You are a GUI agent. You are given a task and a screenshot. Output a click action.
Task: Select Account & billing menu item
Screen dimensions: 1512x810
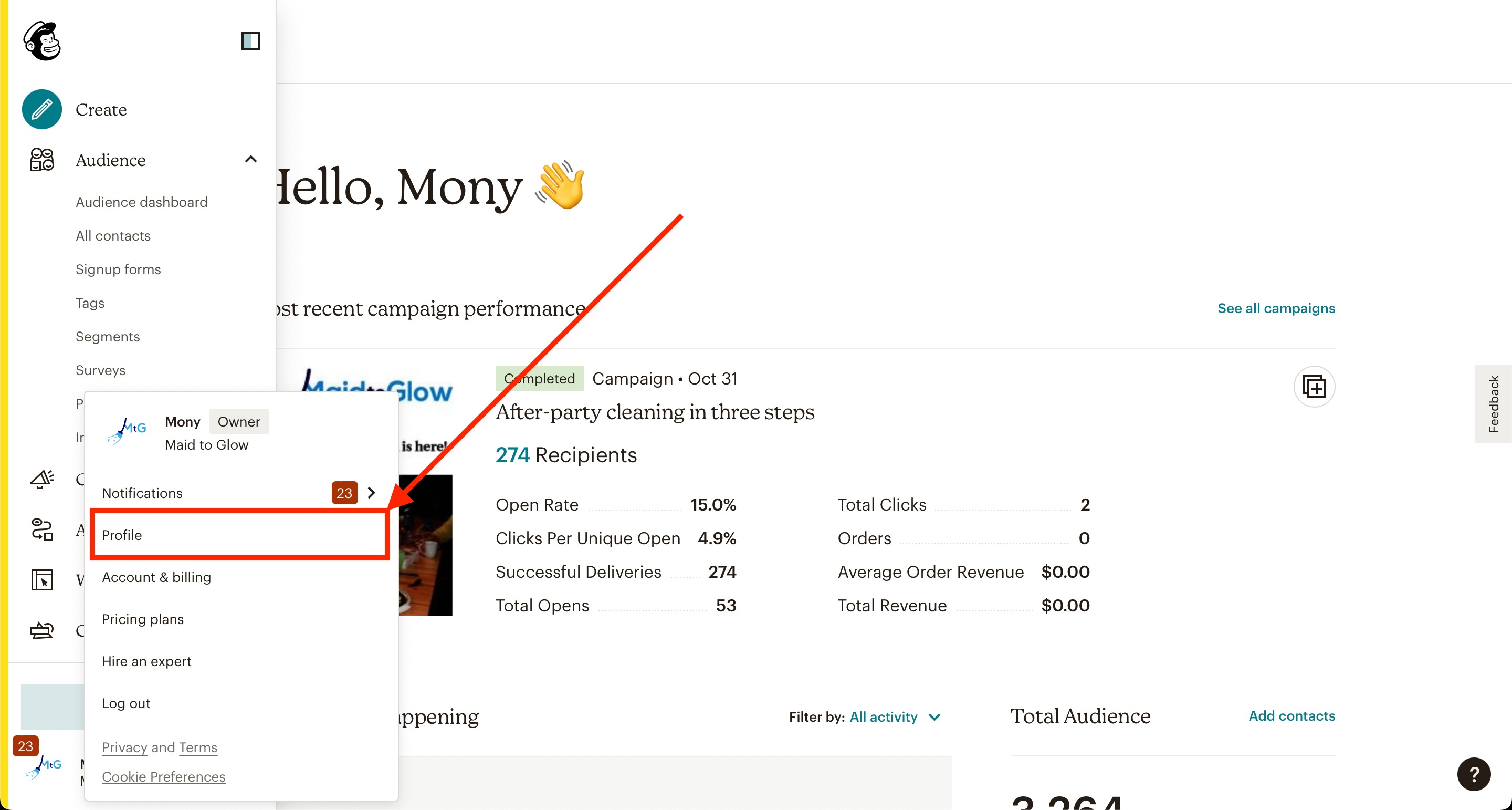pyautogui.click(x=156, y=577)
